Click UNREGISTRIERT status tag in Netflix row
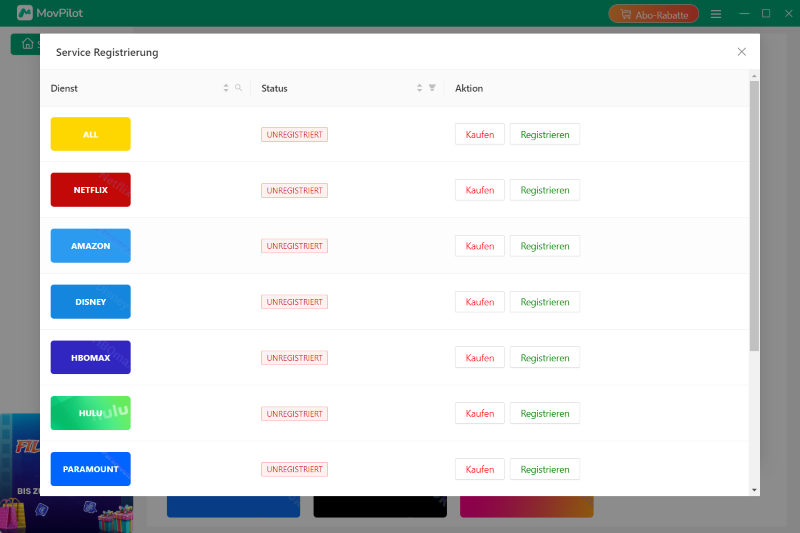 point(294,190)
